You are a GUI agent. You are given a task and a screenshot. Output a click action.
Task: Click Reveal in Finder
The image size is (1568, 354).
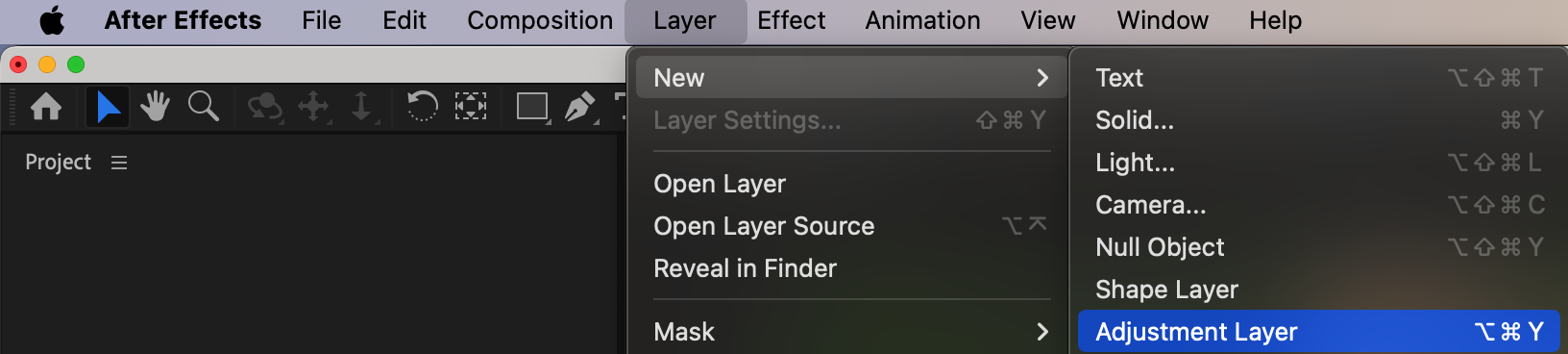(x=745, y=268)
